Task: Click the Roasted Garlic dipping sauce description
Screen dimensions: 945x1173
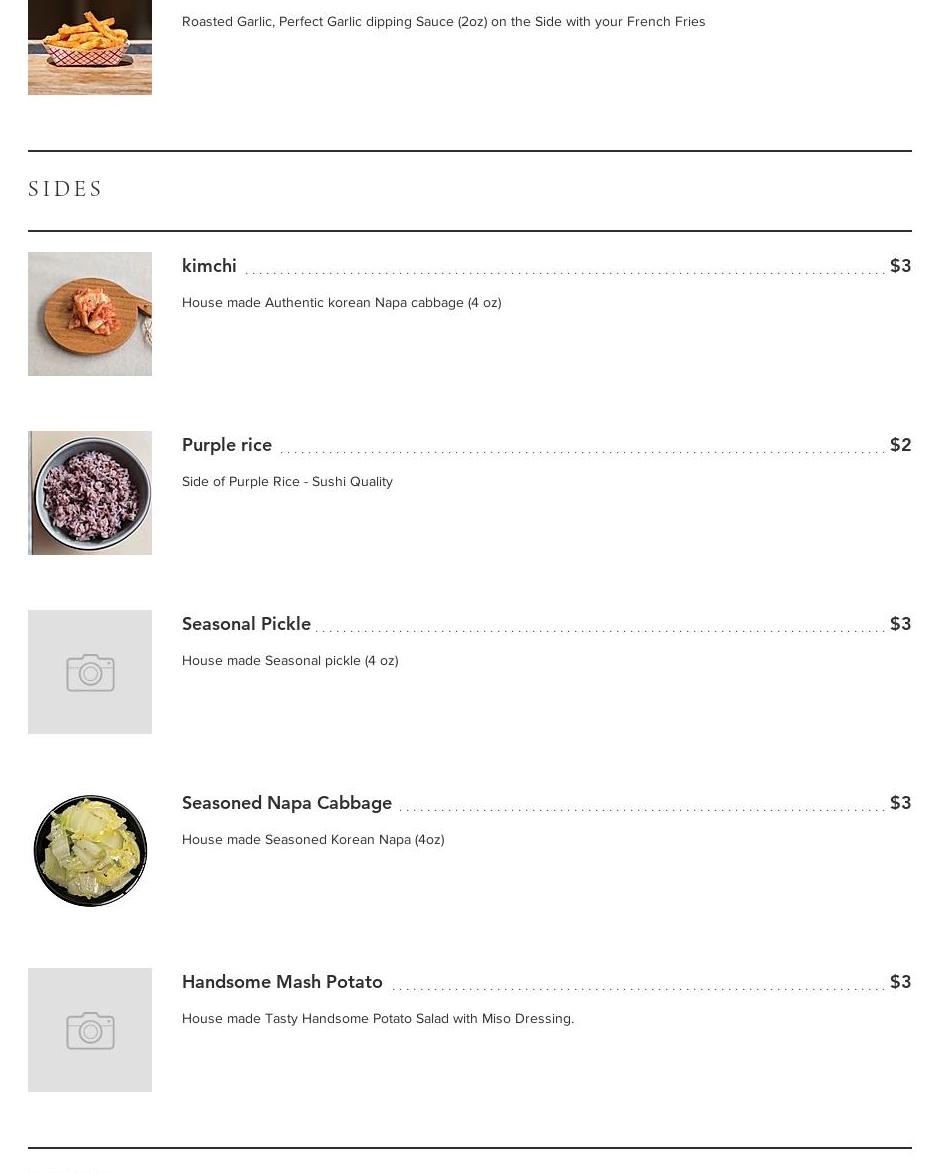Action: click(x=443, y=21)
